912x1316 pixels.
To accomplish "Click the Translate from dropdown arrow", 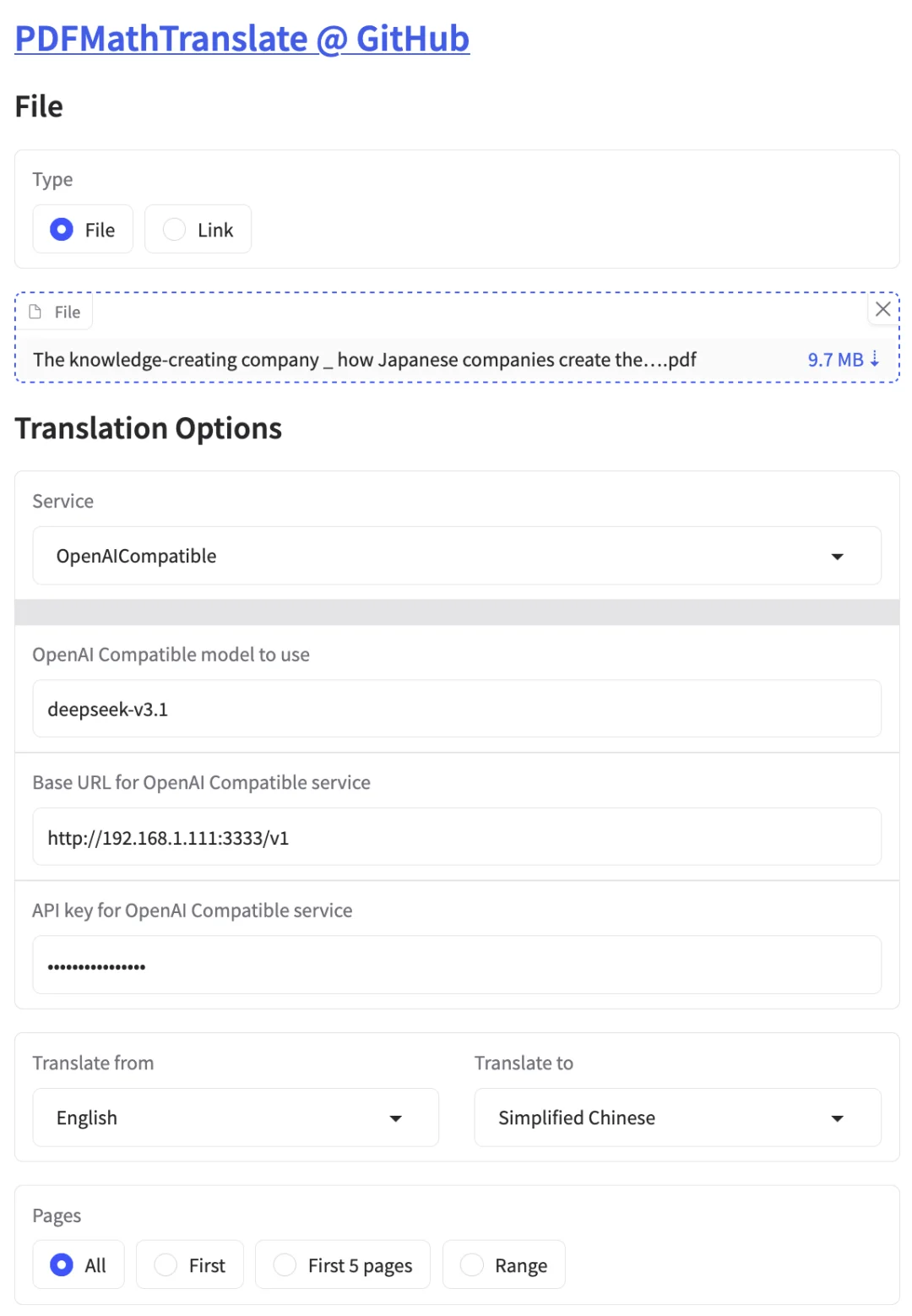I will [395, 1118].
